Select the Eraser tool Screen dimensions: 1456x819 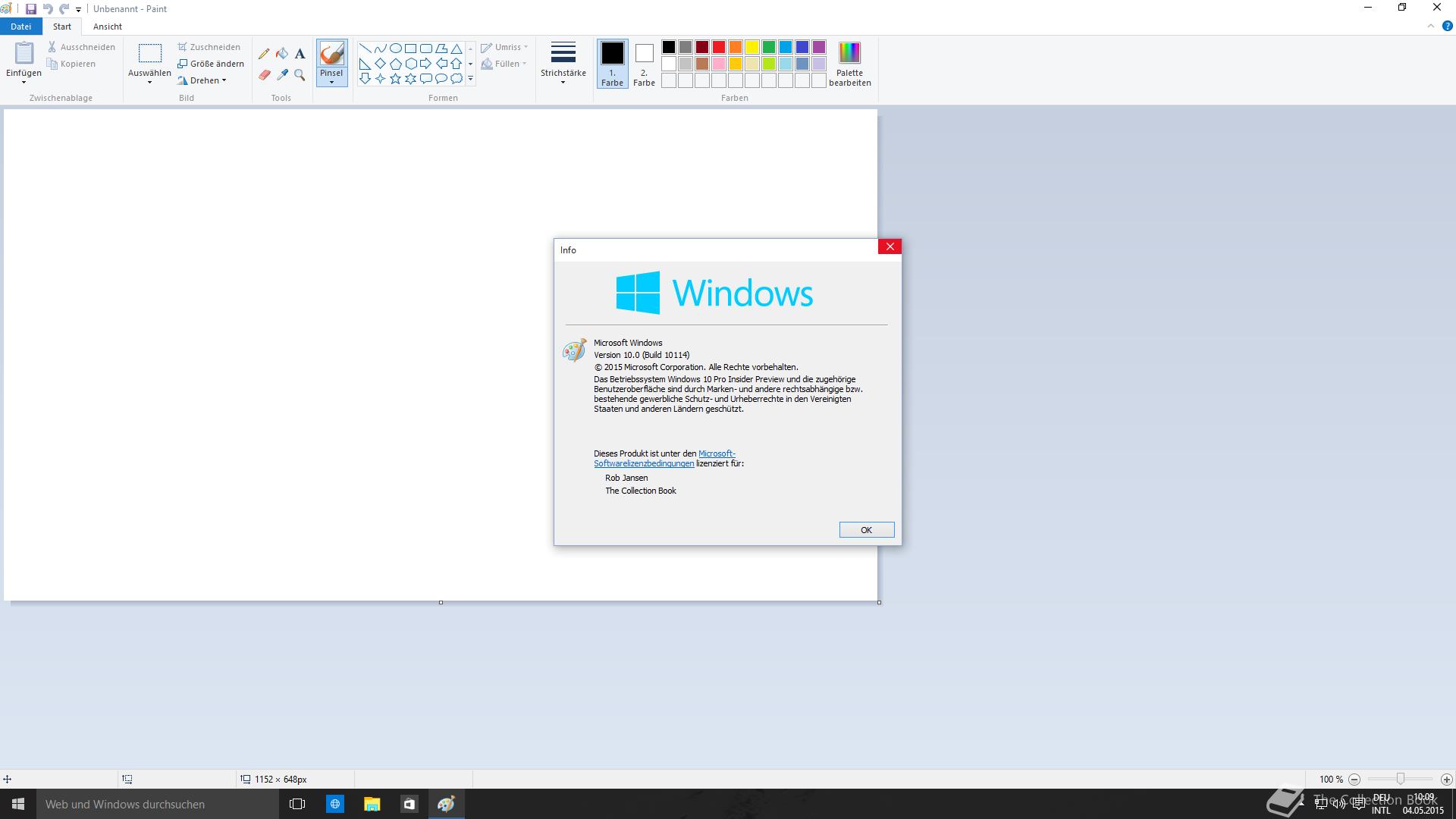click(264, 75)
